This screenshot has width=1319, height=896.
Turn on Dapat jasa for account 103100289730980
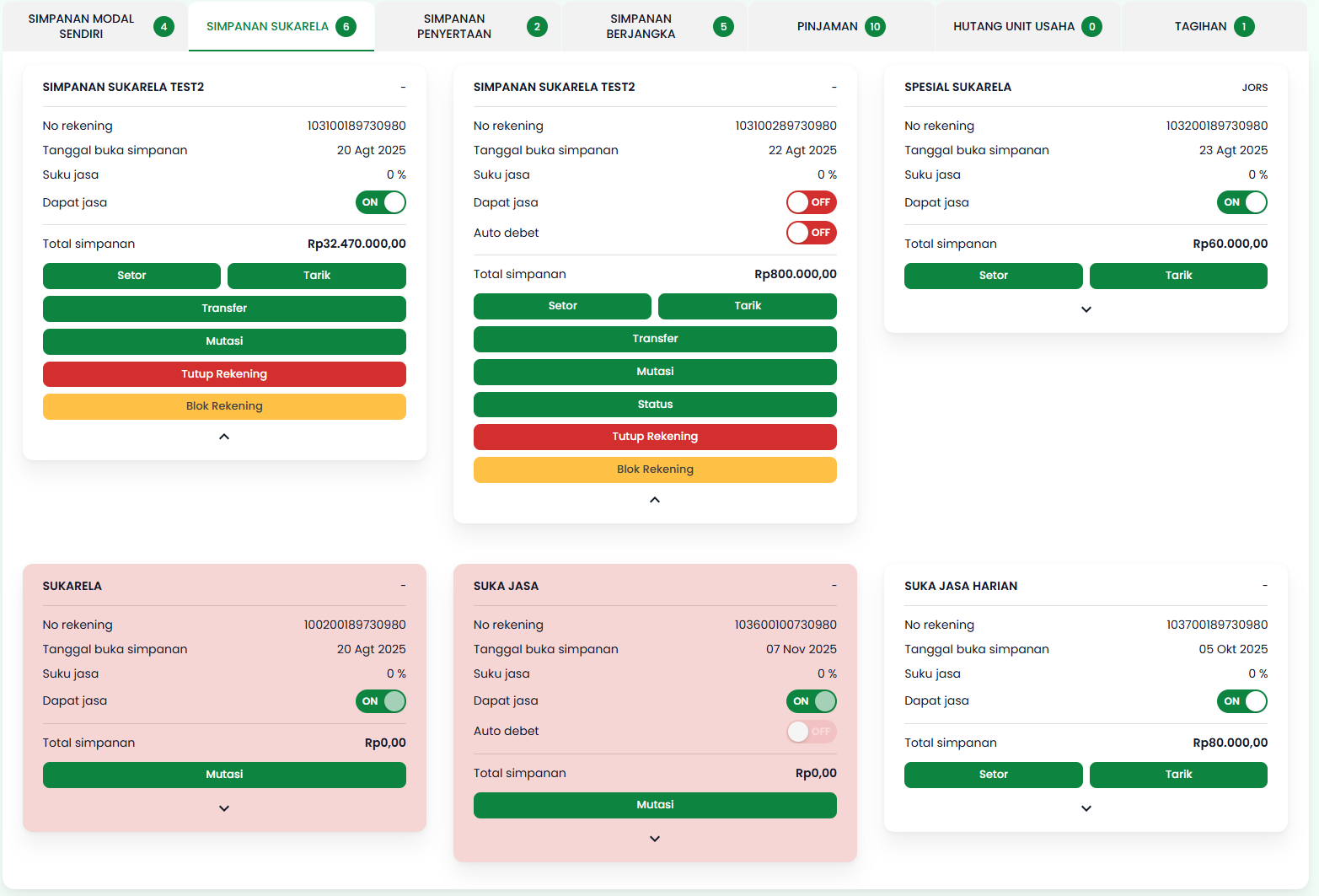[811, 202]
